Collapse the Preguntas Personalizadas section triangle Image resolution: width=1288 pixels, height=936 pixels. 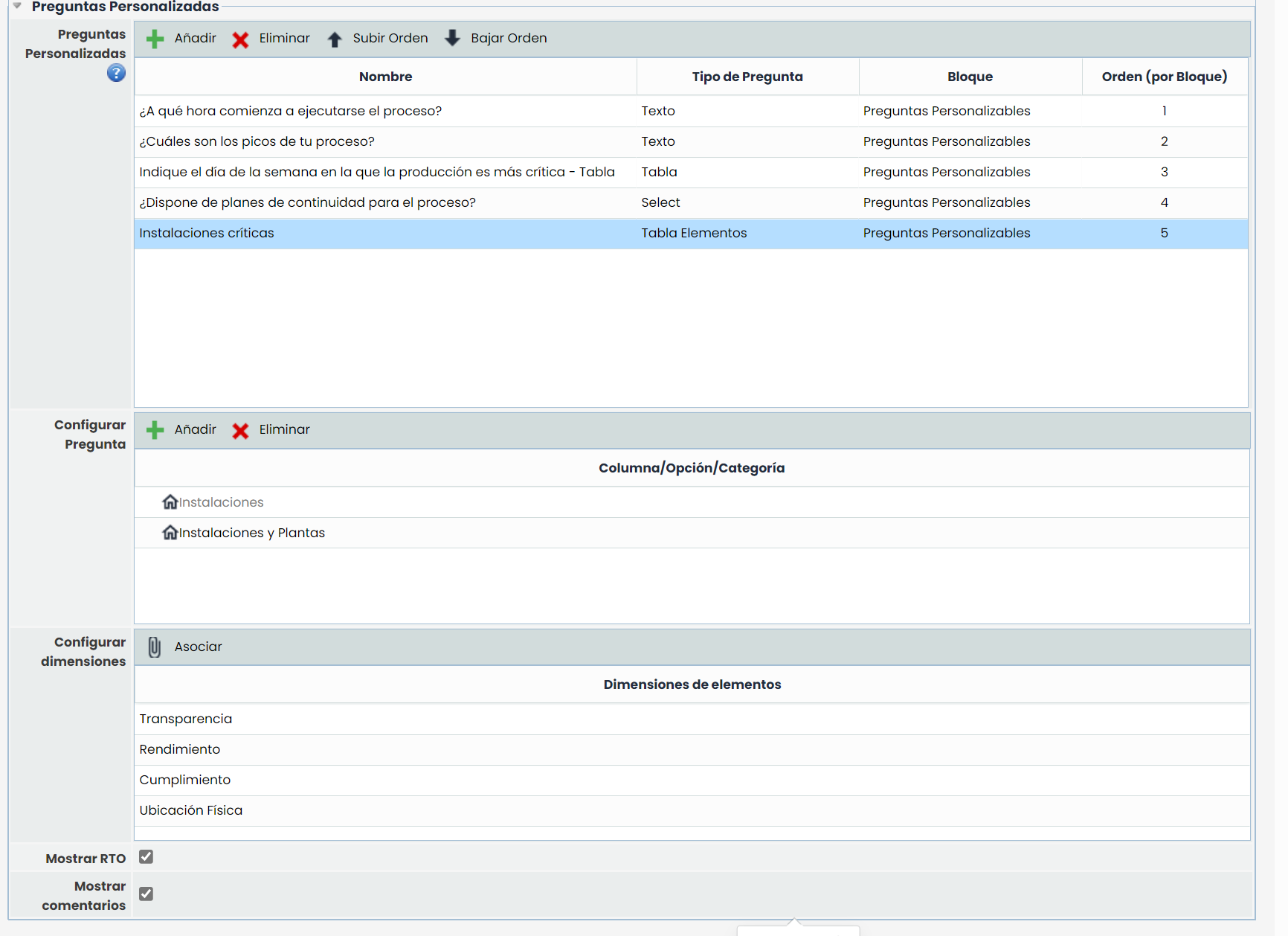17,6
